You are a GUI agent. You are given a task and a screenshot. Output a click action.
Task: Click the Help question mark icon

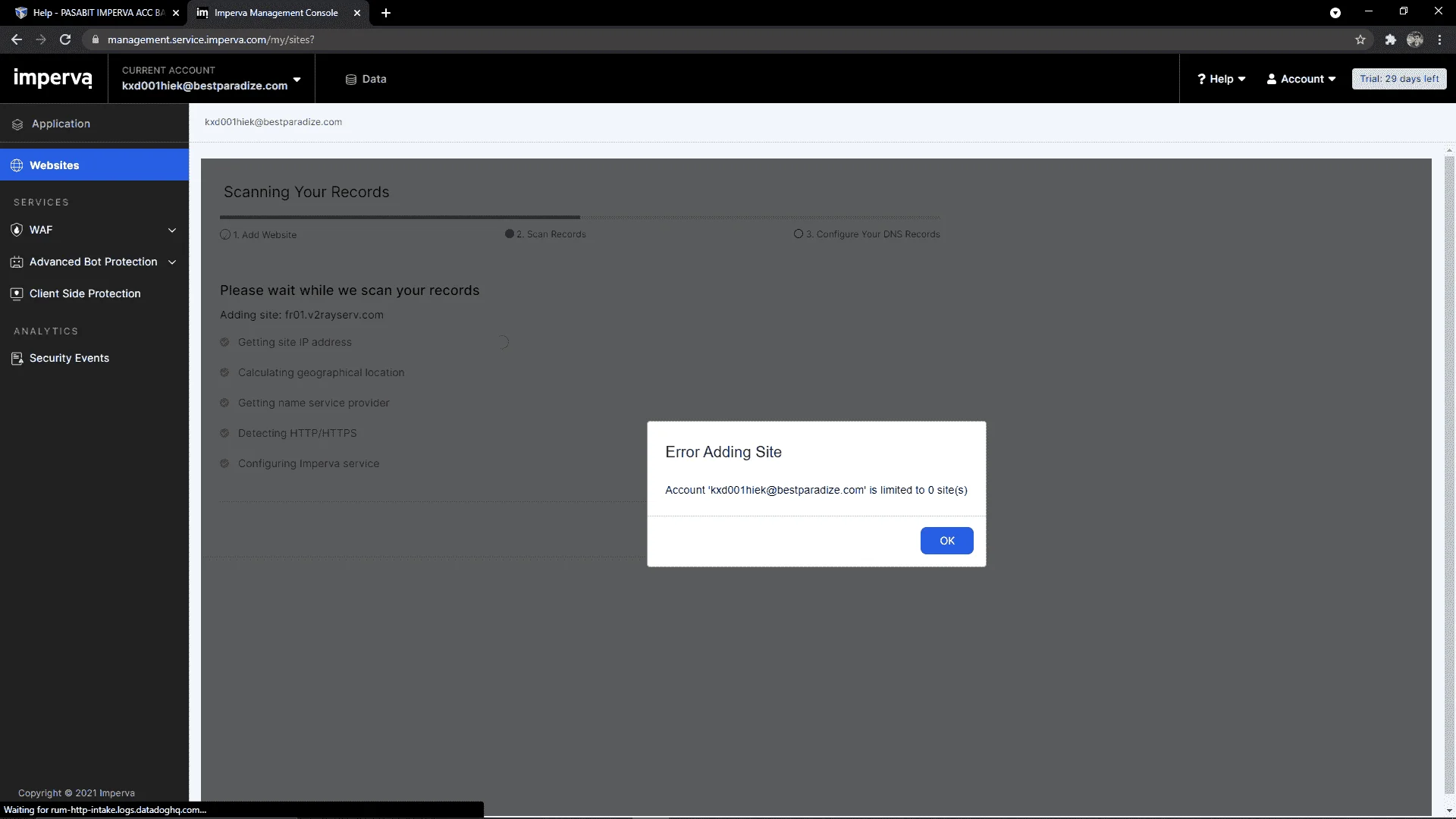click(x=1201, y=79)
